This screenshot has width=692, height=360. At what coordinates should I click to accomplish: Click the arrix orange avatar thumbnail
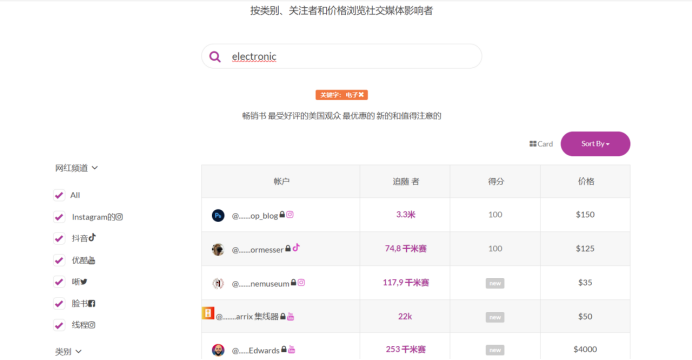pyautogui.click(x=208, y=313)
